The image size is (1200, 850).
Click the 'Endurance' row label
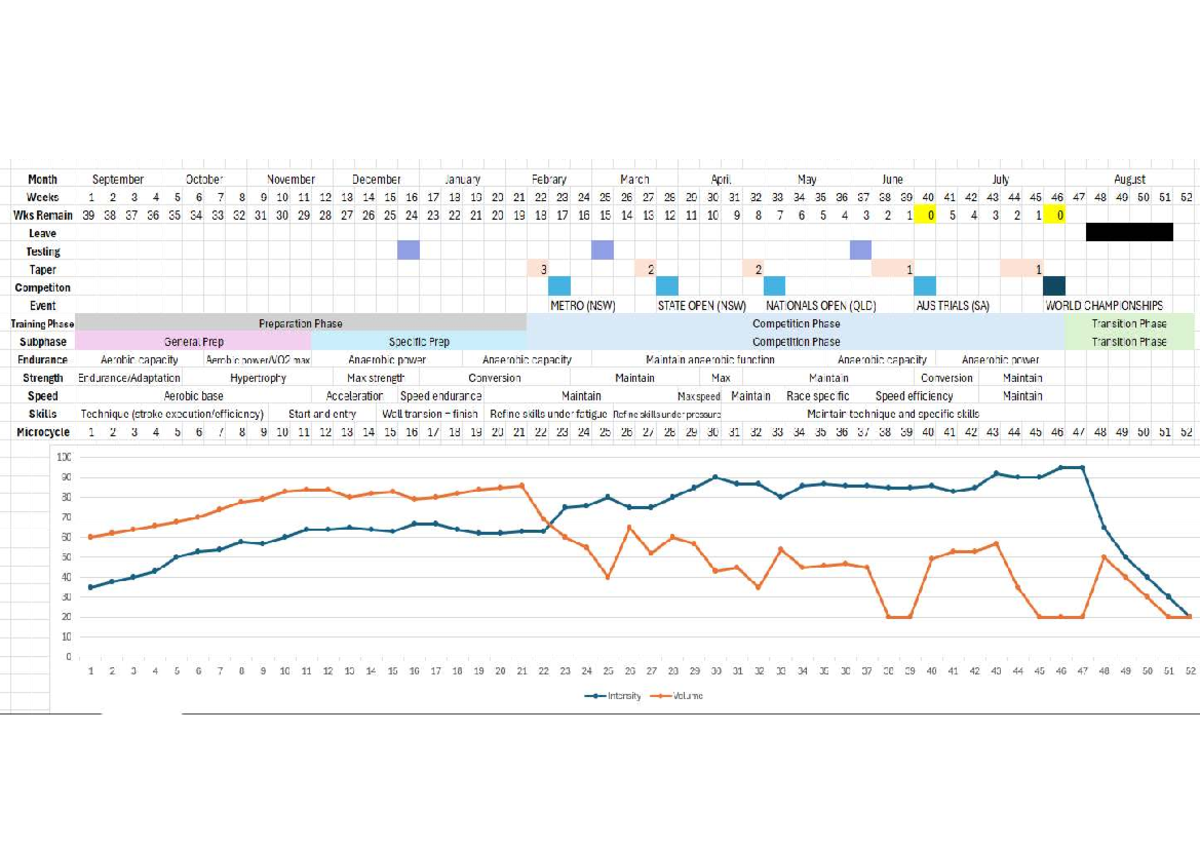coord(42,359)
